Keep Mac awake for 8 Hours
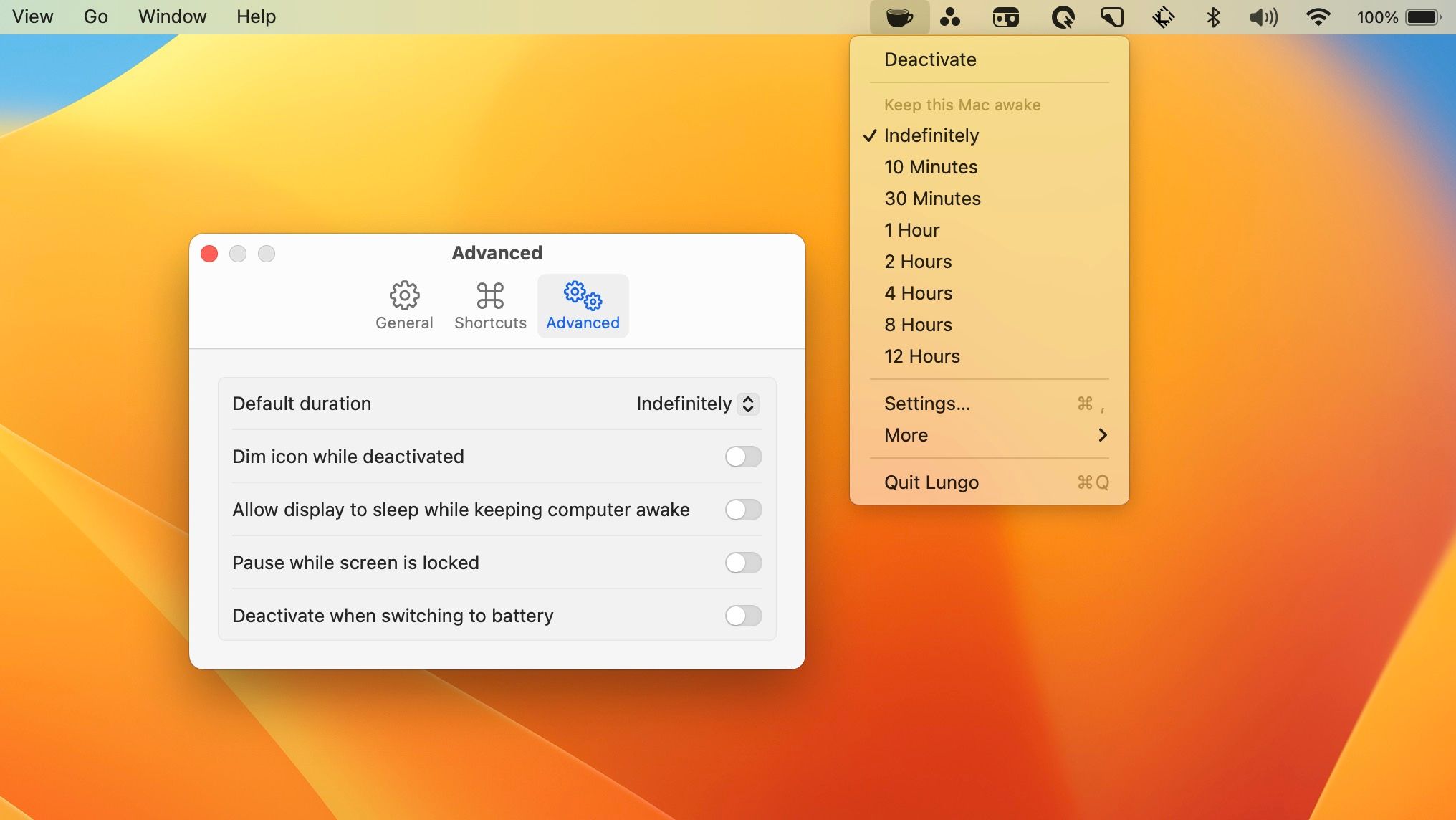 click(989, 325)
